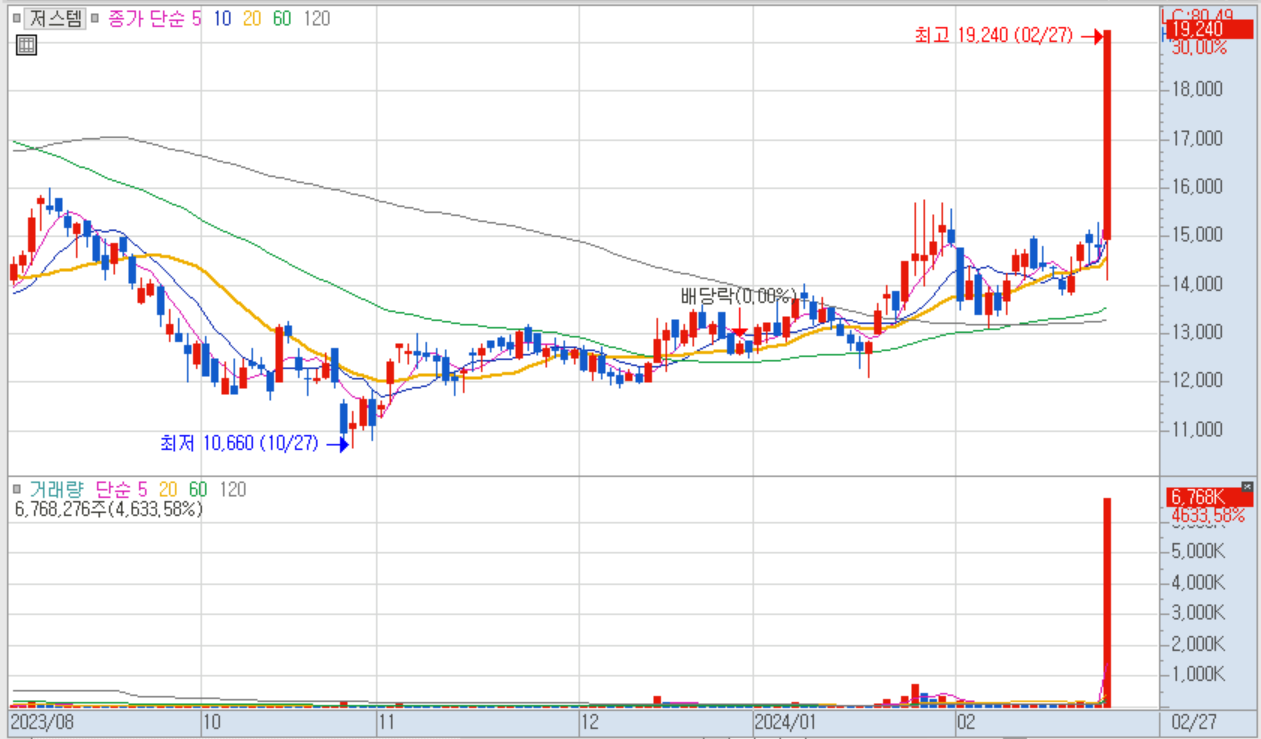This screenshot has width=1261, height=739.
Task: Click the tall red 02/27 price candle
Action: click(1108, 134)
